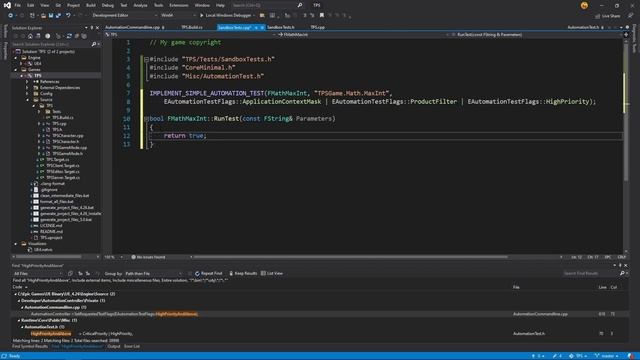Click the user account avatar icon

[x=584, y=5]
